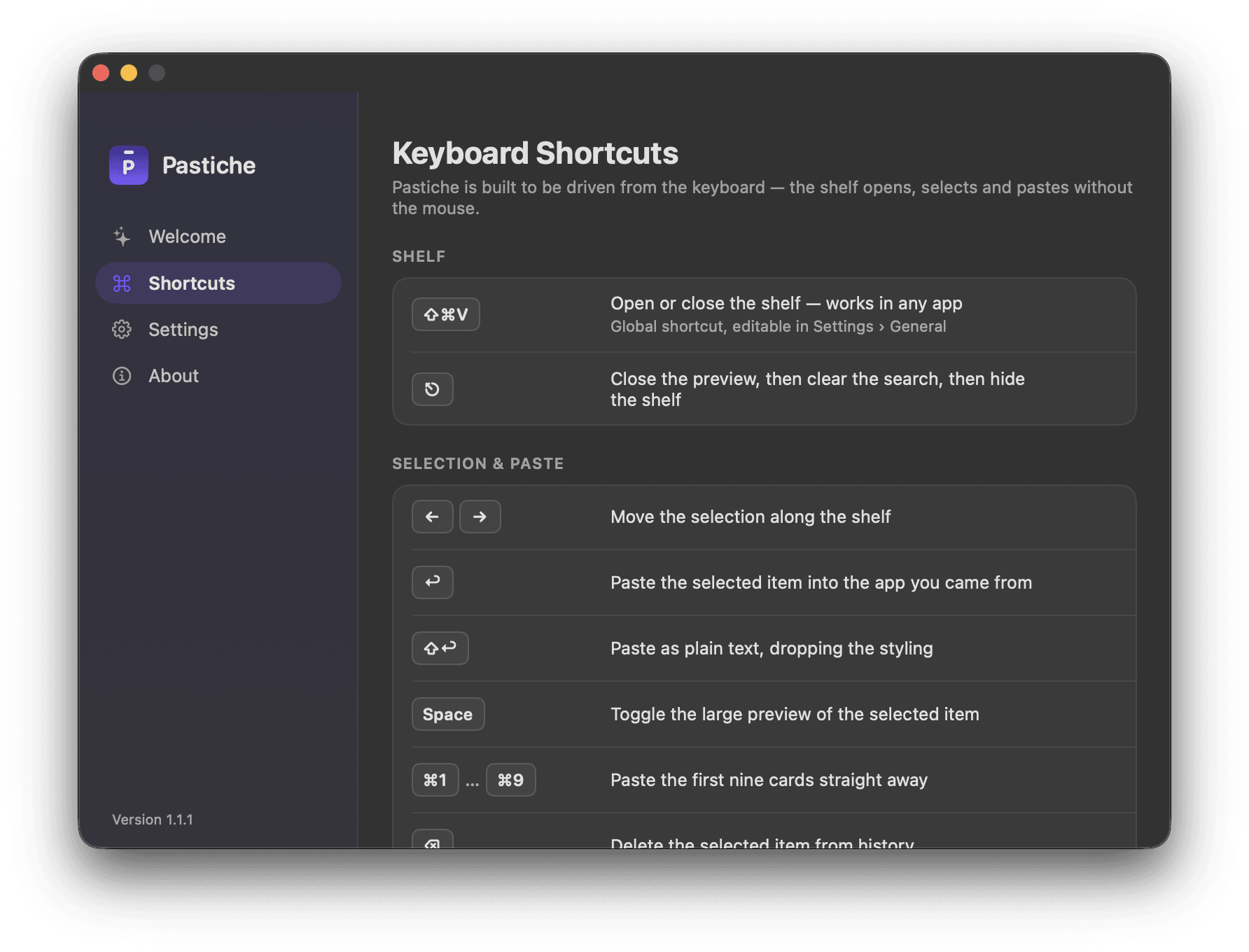This screenshot has width=1249, height=952.
Task: Close the Pastiche window with red button
Action: (x=101, y=73)
